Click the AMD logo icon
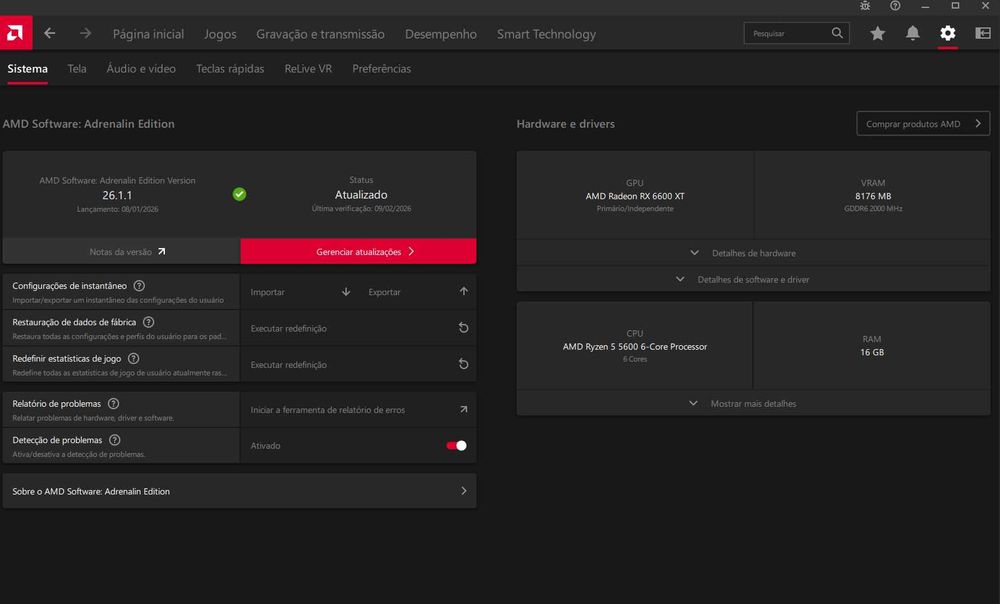 (x=16, y=33)
